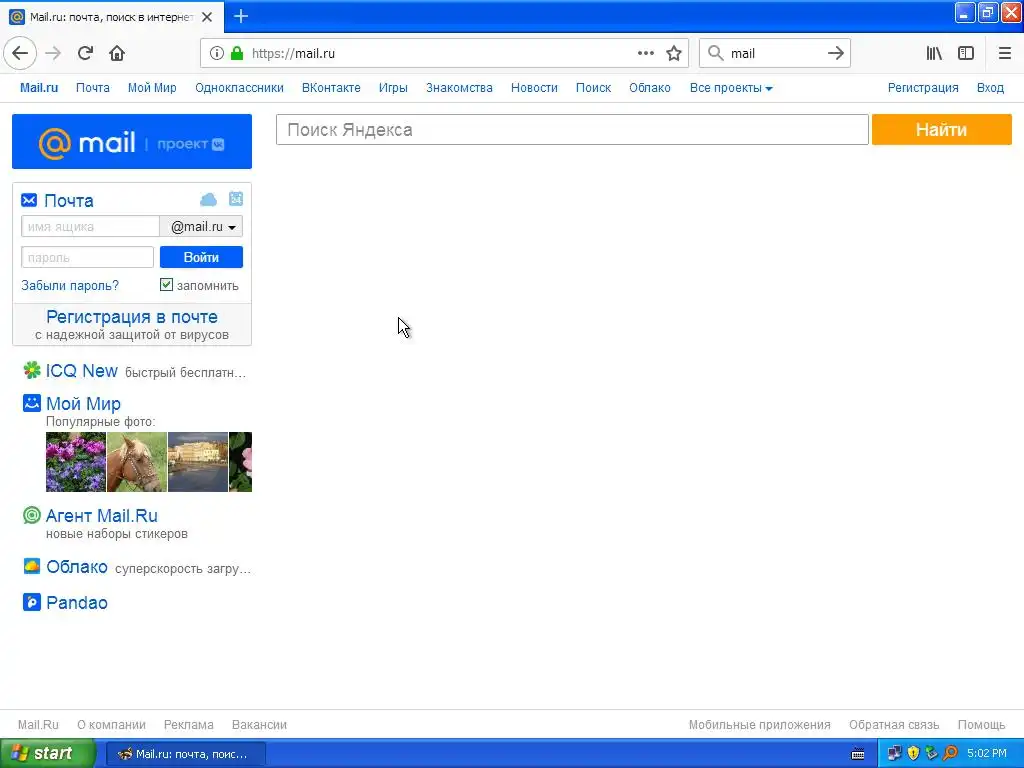
Task: Click the Вход link at top right
Action: (x=990, y=88)
